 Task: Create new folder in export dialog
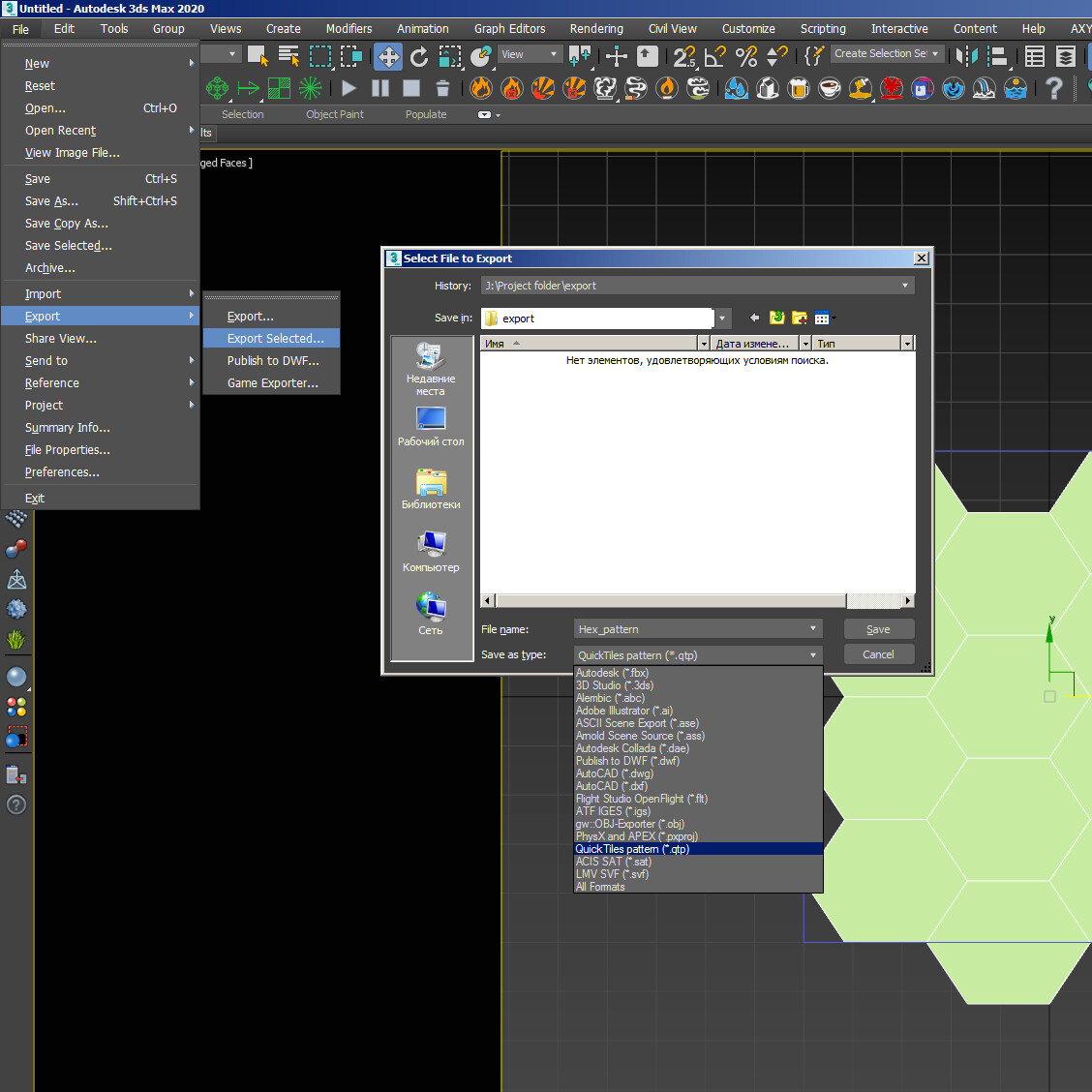800,318
